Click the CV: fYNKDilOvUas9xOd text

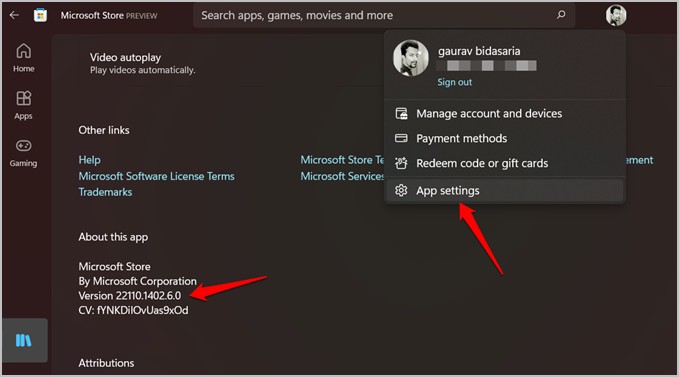click(x=133, y=310)
